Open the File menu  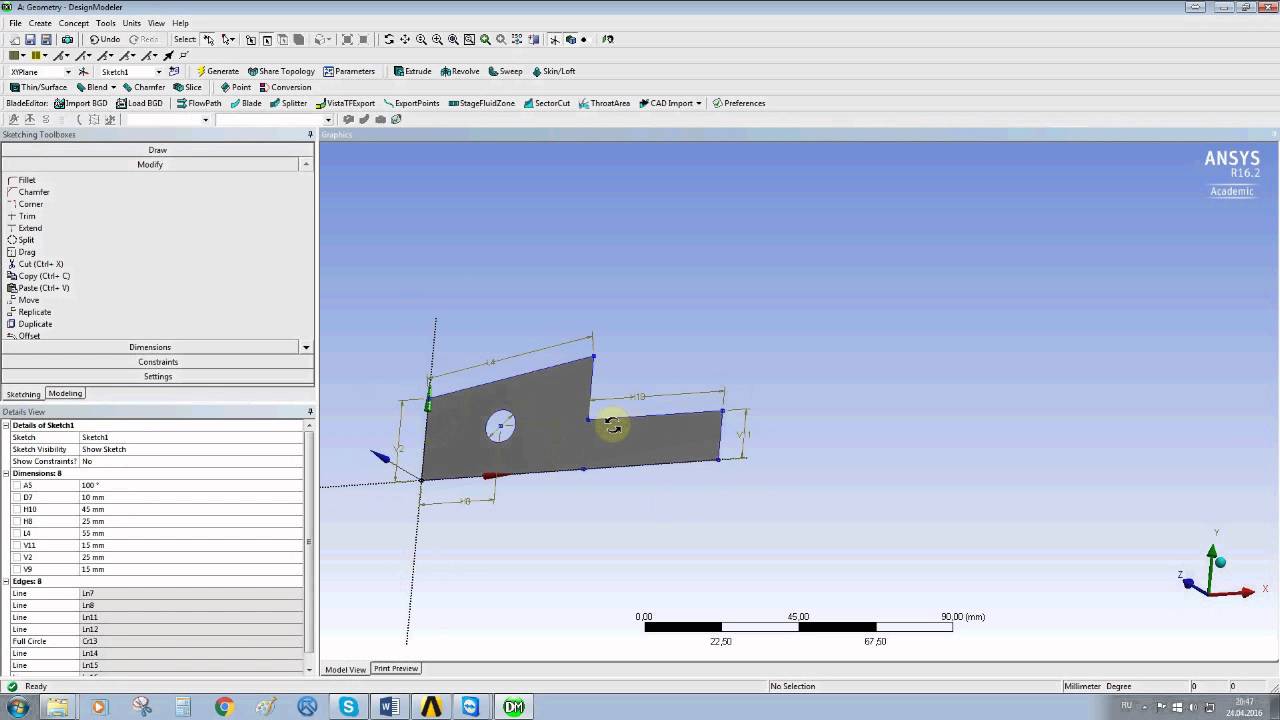pyautogui.click(x=15, y=23)
